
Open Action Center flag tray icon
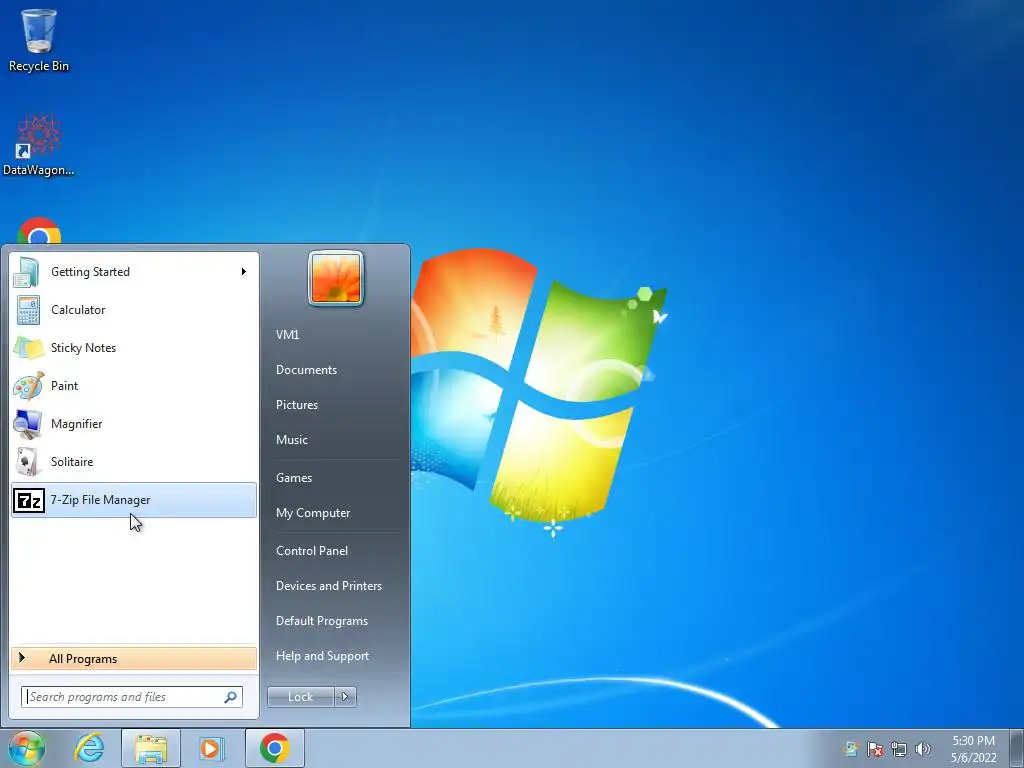coord(874,748)
